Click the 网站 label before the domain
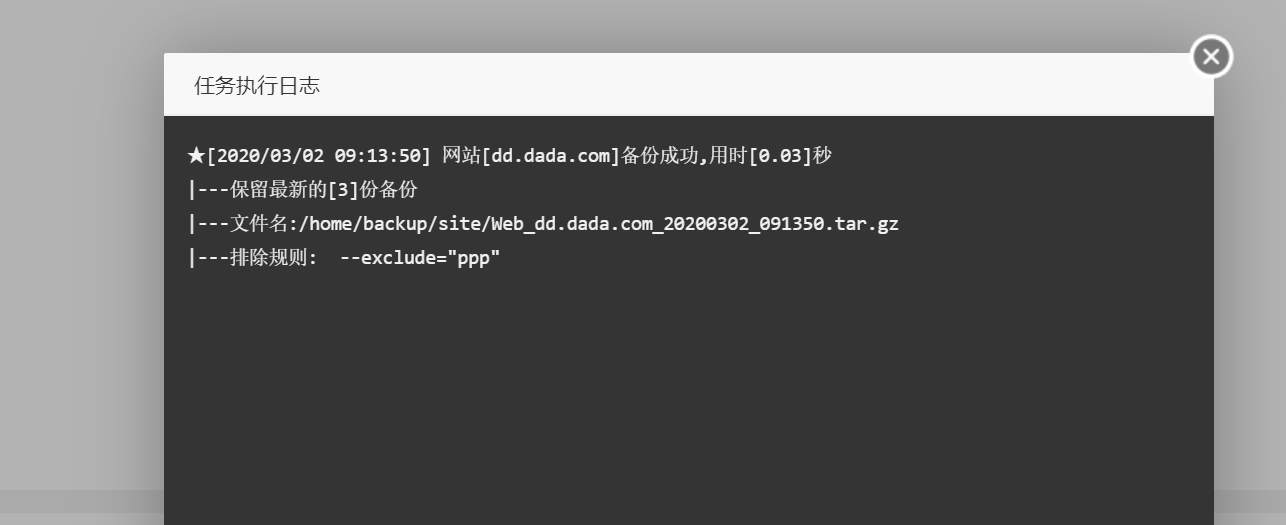The image size is (1286, 525). coord(461,155)
